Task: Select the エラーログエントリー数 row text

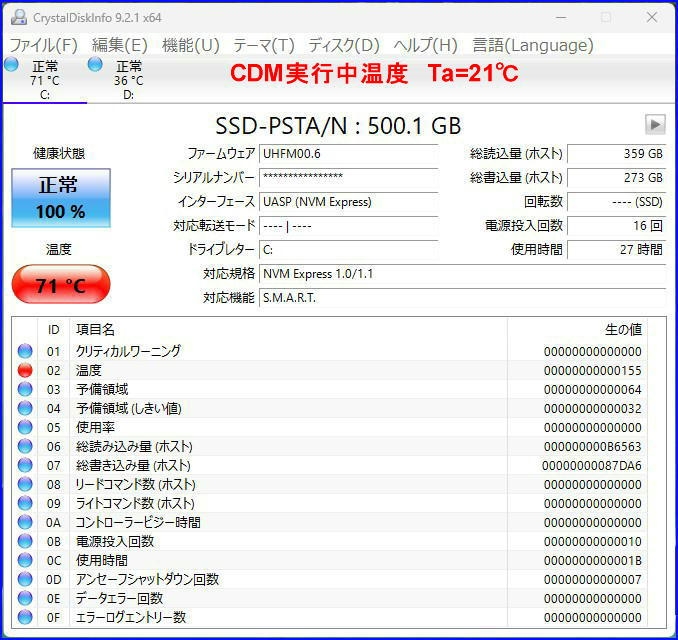Action: (131, 617)
